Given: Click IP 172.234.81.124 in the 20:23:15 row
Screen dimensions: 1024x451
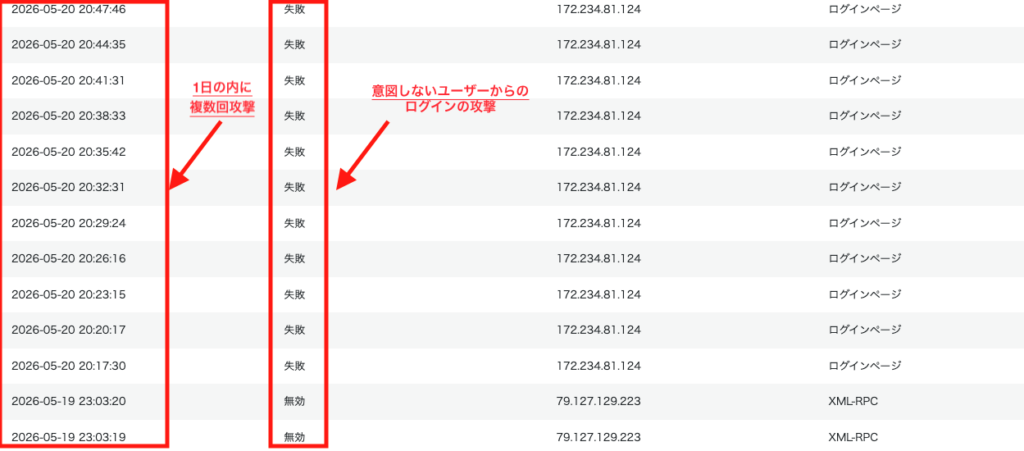Looking at the screenshot, I should point(598,294).
